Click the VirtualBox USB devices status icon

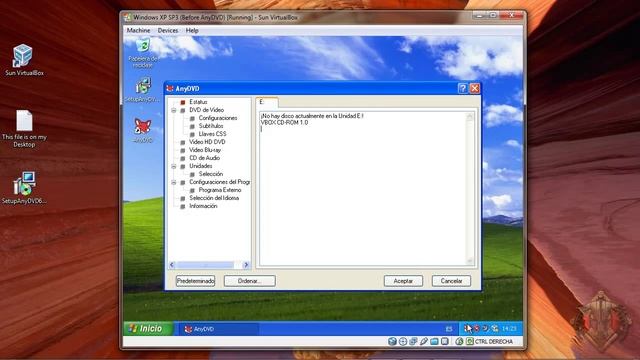tap(424, 341)
